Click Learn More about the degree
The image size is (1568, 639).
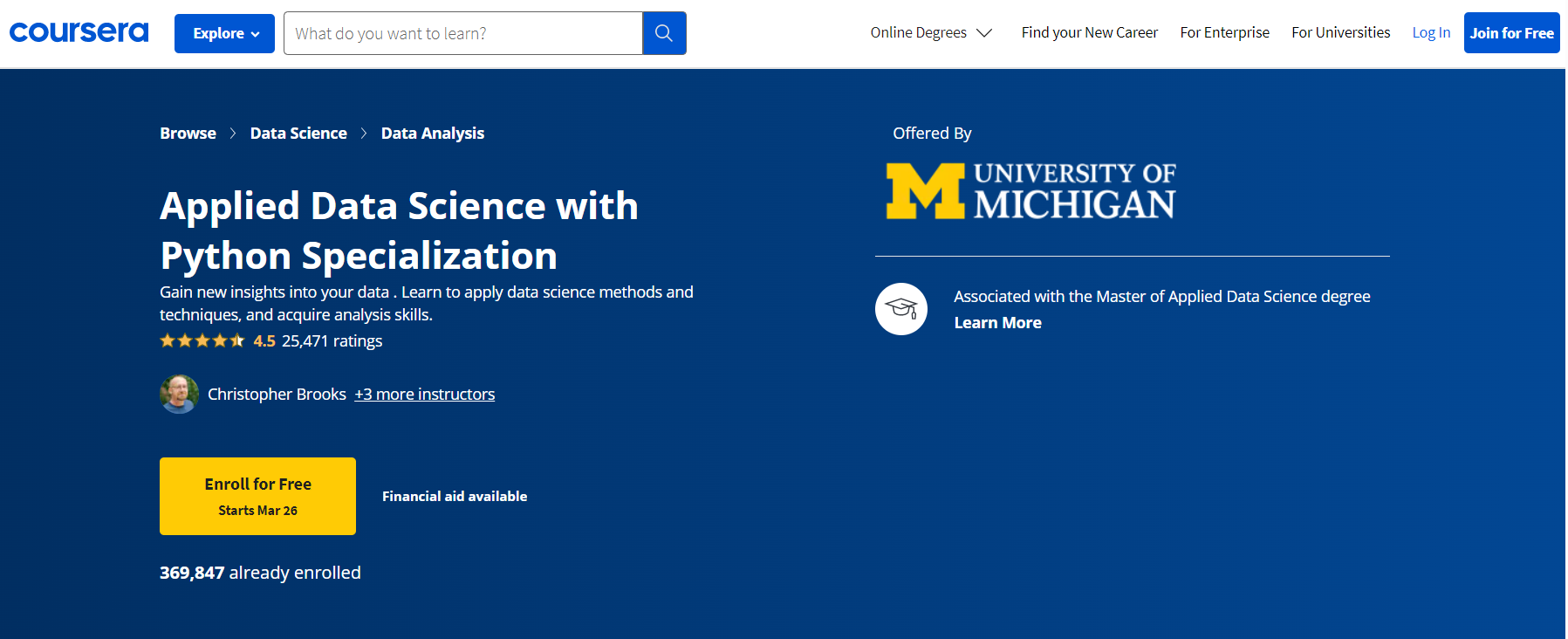click(997, 322)
